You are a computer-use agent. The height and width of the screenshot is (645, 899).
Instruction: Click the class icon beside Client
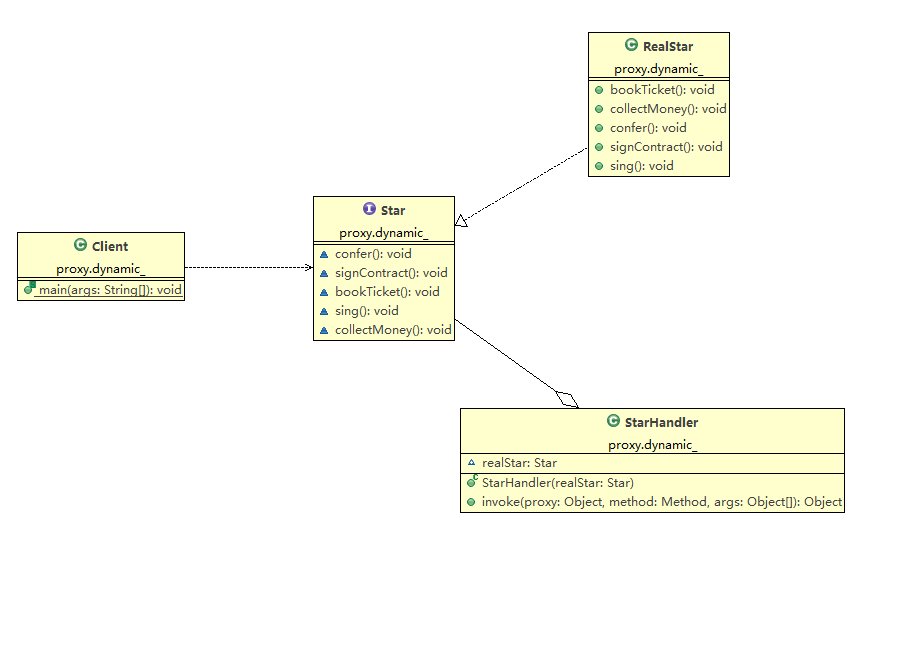[80, 245]
